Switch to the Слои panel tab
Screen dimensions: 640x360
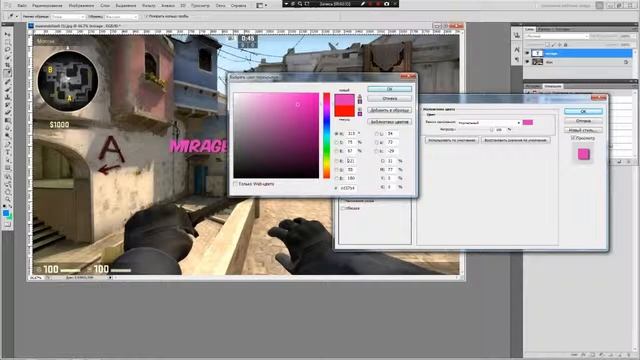(x=529, y=29)
